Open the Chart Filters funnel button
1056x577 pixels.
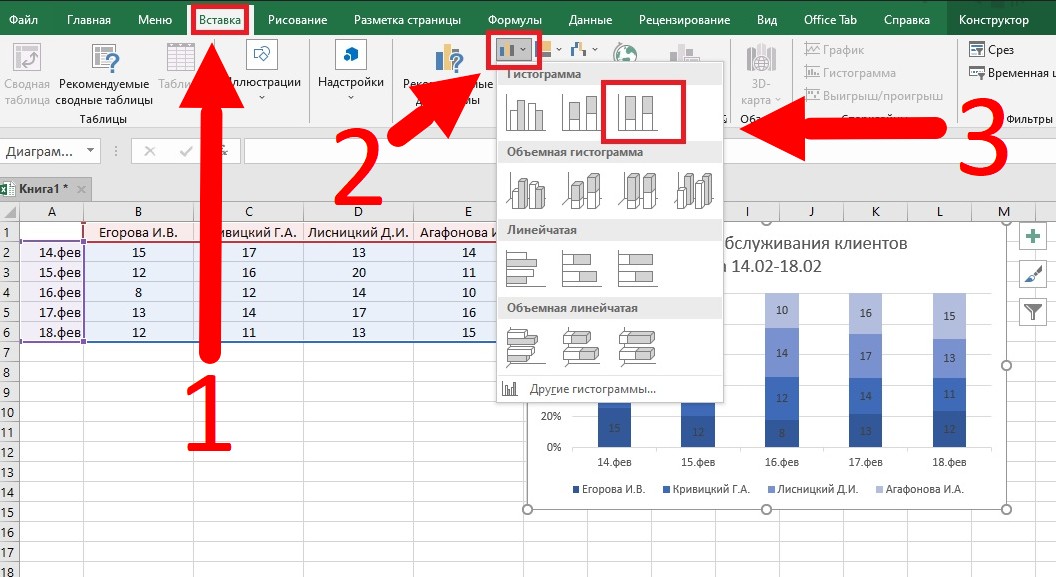1032,312
